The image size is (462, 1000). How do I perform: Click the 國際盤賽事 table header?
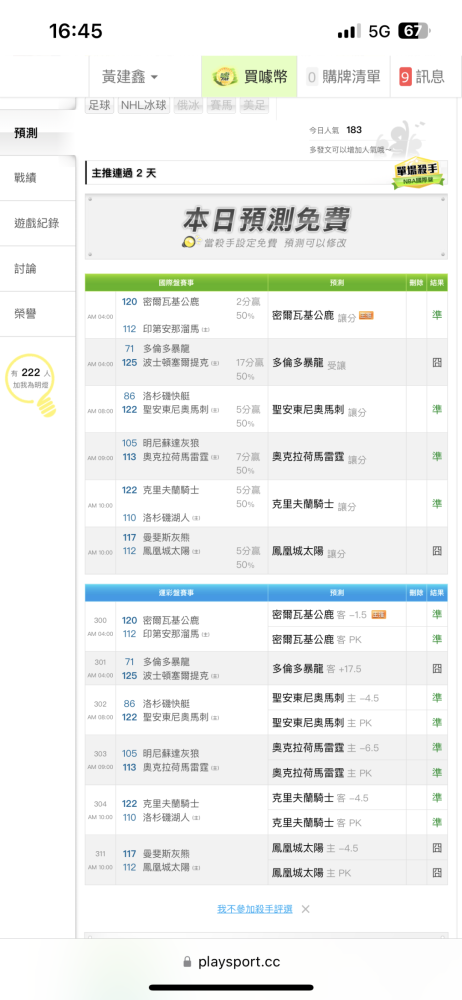176,282
